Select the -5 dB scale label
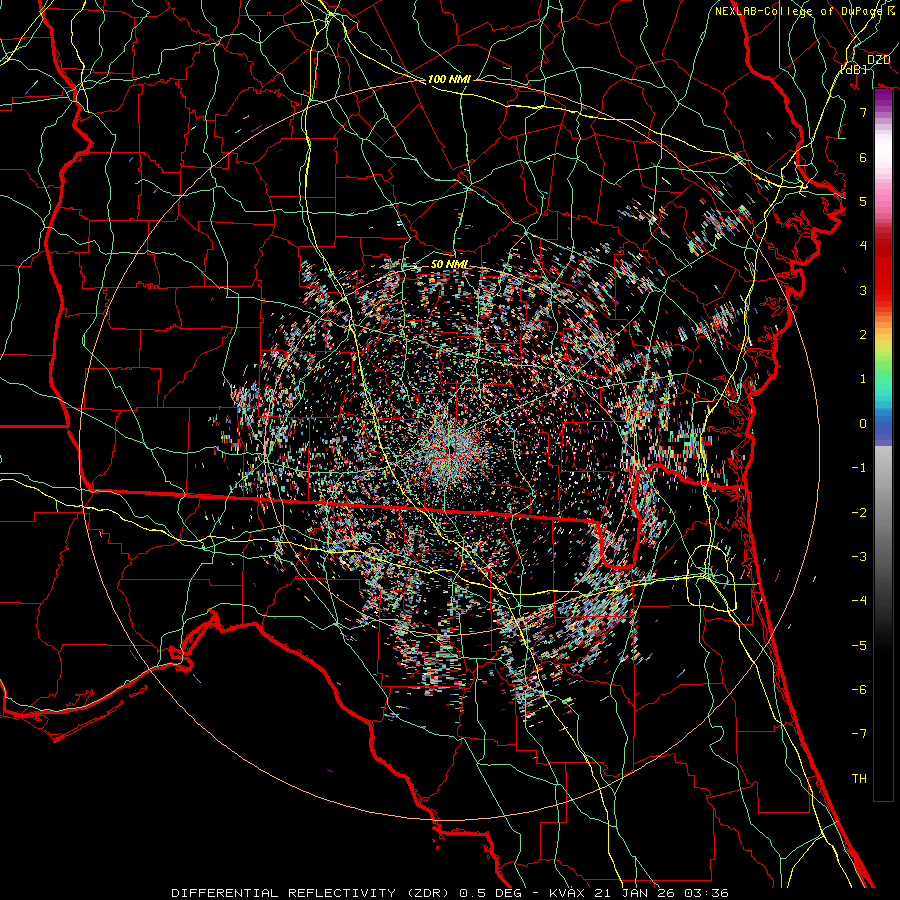This screenshot has height=900, width=900. pyautogui.click(x=859, y=646)
